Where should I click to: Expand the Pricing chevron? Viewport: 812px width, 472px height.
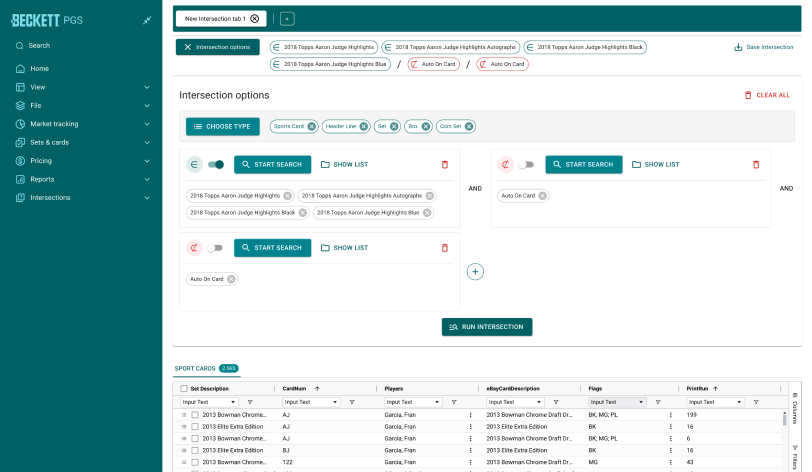tap(147, 161)
